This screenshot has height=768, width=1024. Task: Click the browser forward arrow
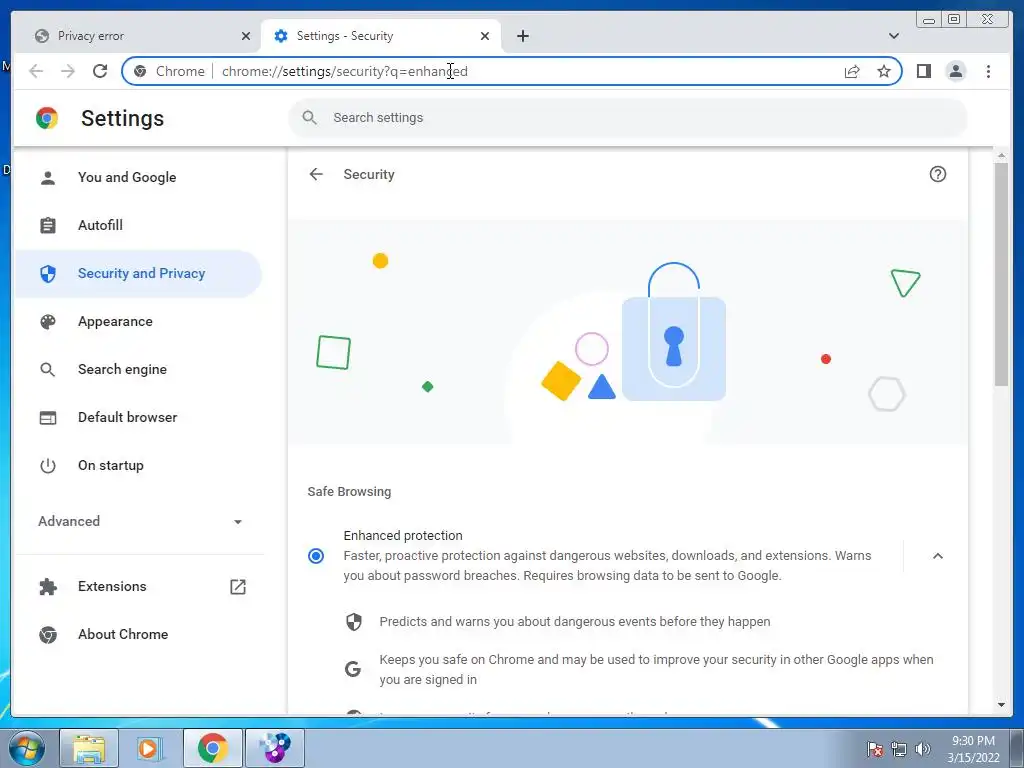tap(68, 71)
